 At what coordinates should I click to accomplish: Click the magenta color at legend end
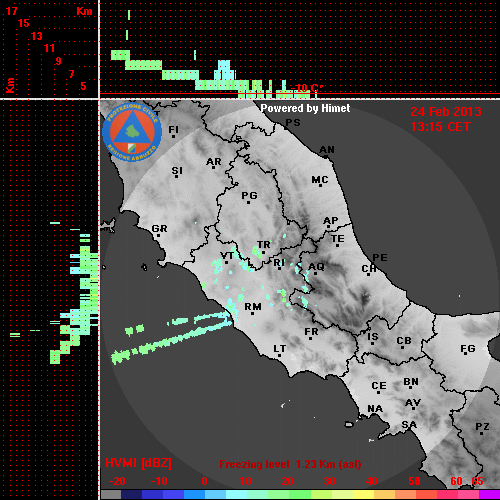pos(489,494)
